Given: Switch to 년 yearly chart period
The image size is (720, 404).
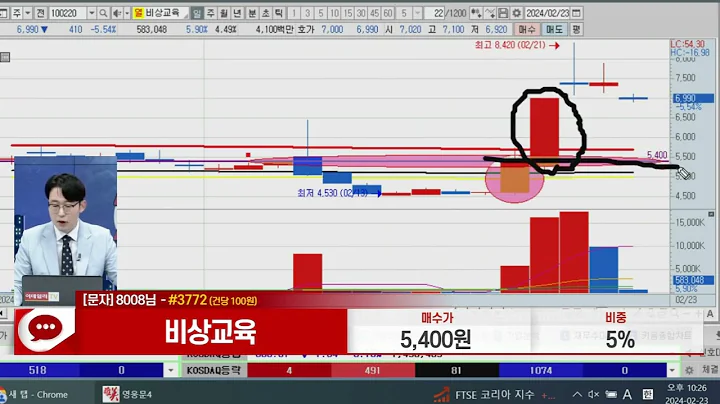Looking at the screenshot, I should point(237,13).
